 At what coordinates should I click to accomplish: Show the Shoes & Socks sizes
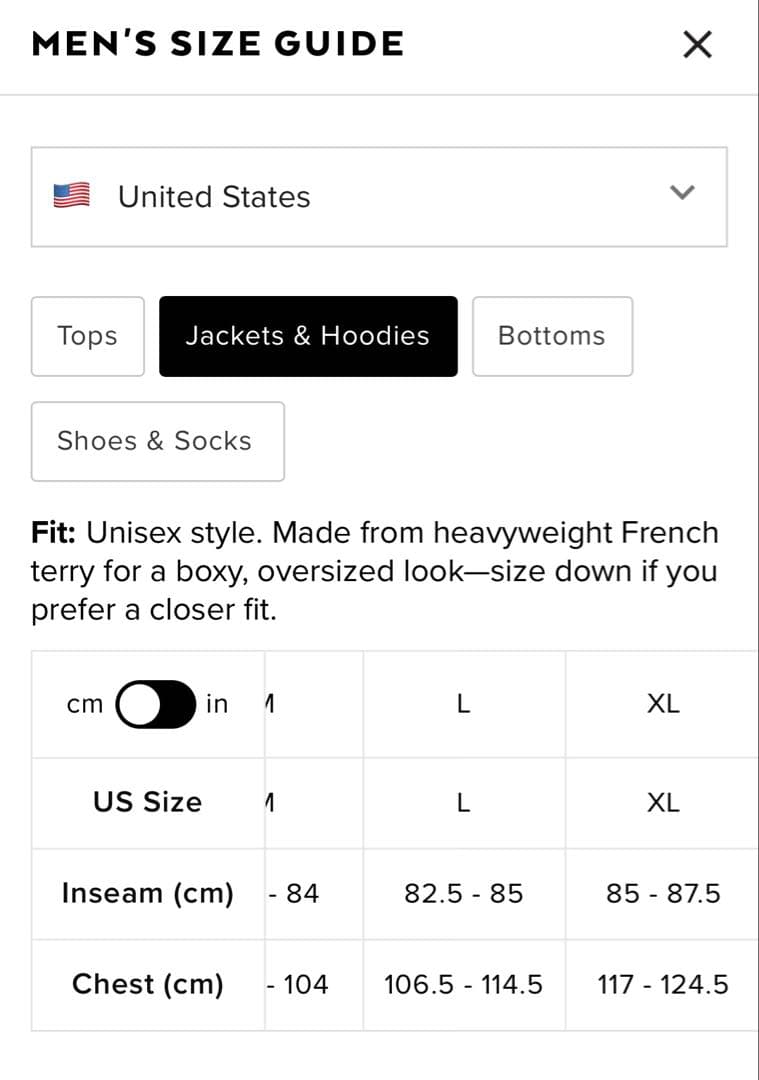pyautogui.click(x=157, y=441)
